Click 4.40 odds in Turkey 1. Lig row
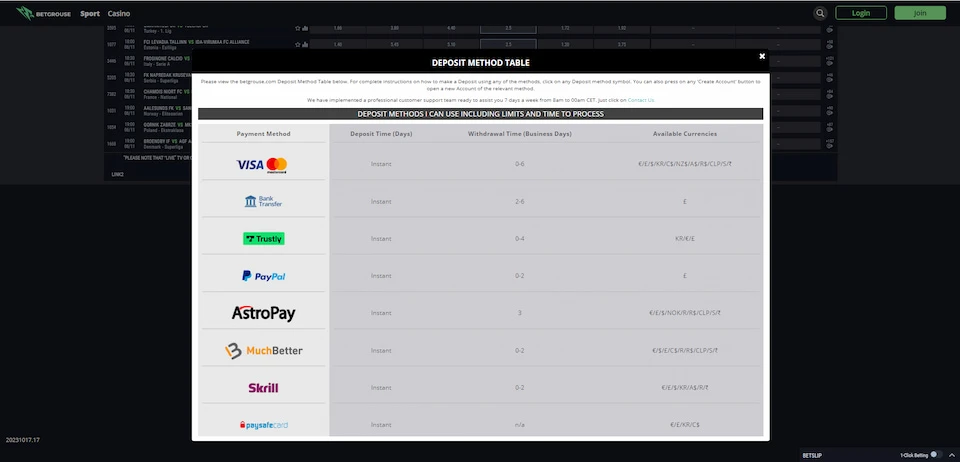This screenshot has width=960, height=462. [x=451, y=28]
